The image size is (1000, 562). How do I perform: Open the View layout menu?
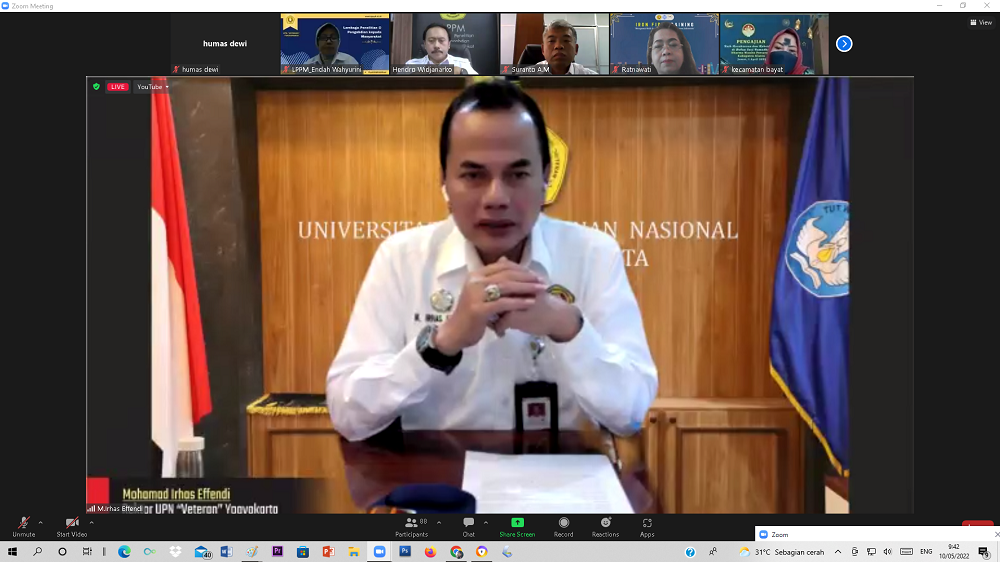pyautogui.click(x=980, y=22)
